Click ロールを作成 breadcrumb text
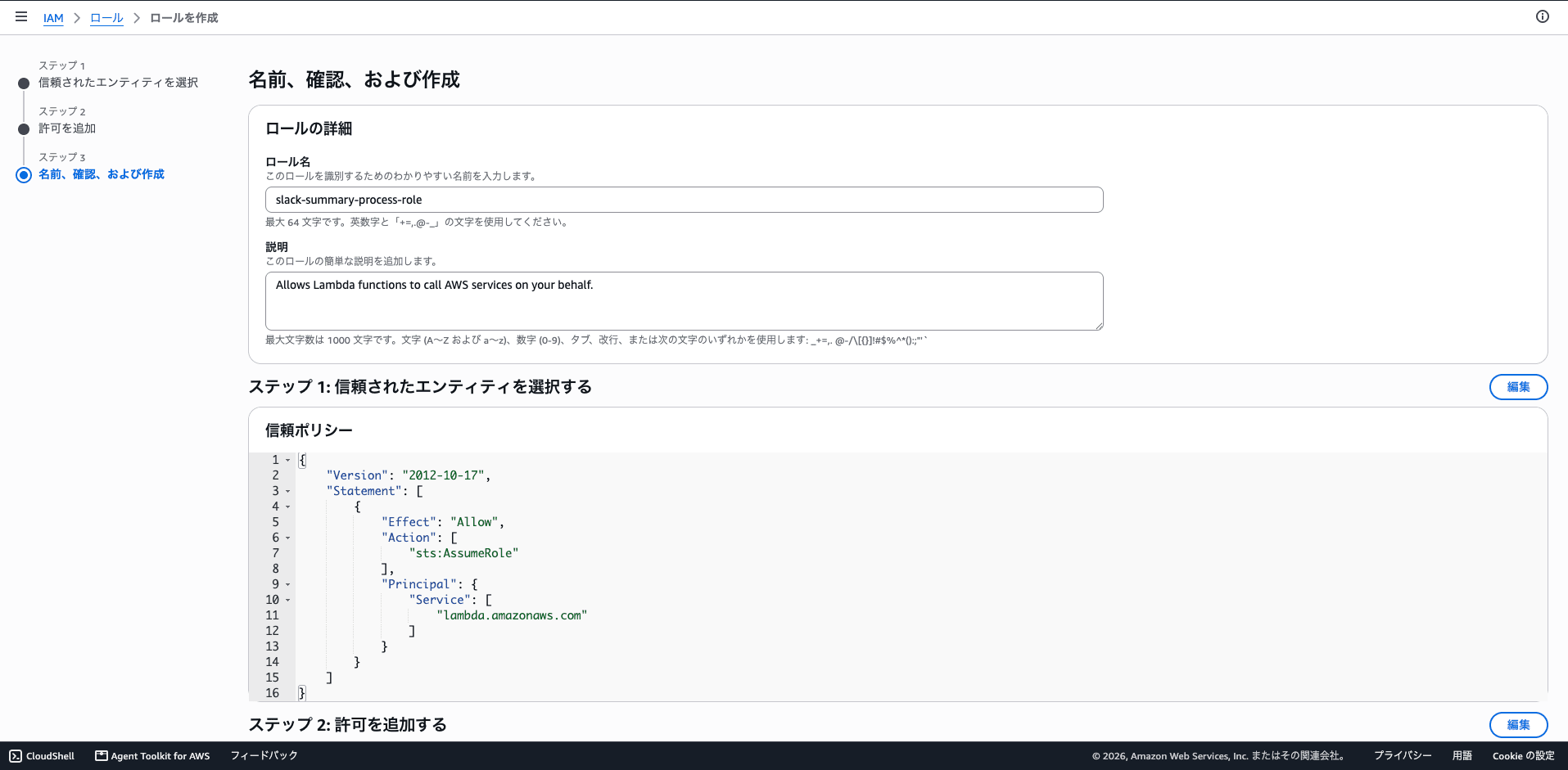The height and width of the screenshot is (770, 1568). click(x=184, y=18)
